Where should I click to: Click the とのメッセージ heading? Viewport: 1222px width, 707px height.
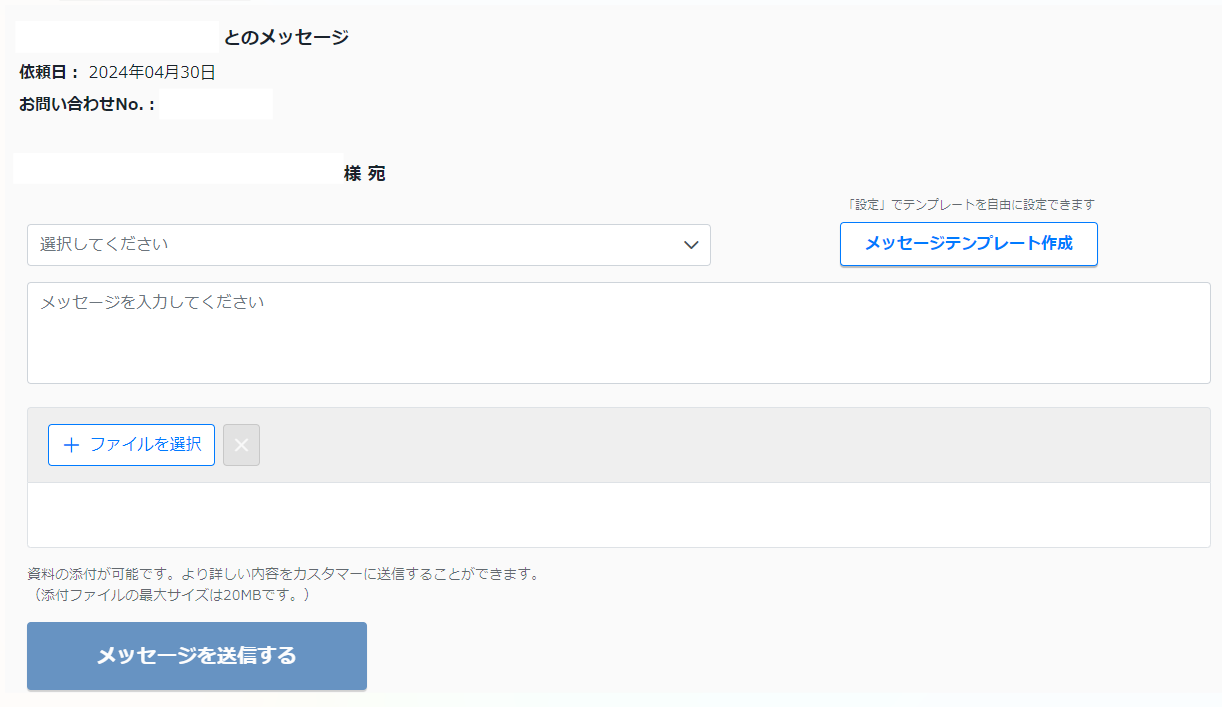coord(286,38)
